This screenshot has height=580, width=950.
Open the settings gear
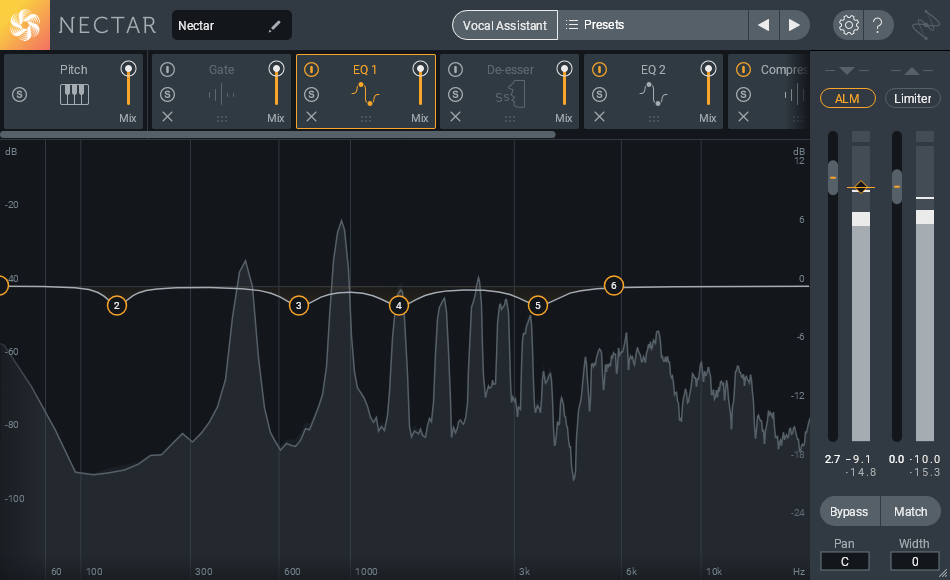(848, 25)
